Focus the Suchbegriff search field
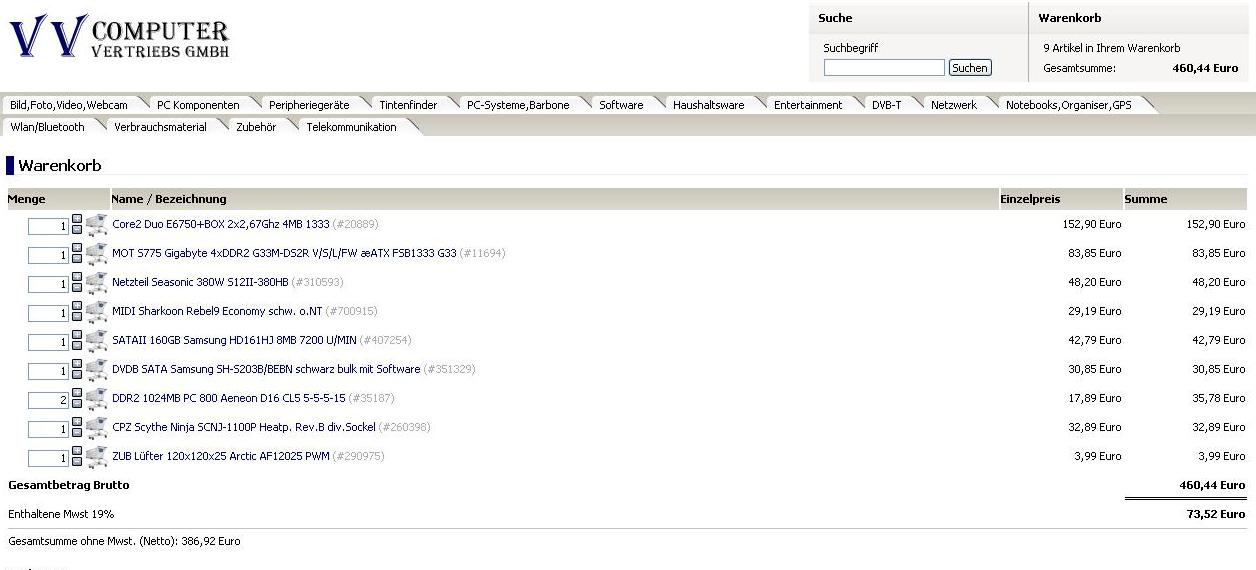Image resolution: width=1256 pixels, height=570 pixels. [884, 68]
